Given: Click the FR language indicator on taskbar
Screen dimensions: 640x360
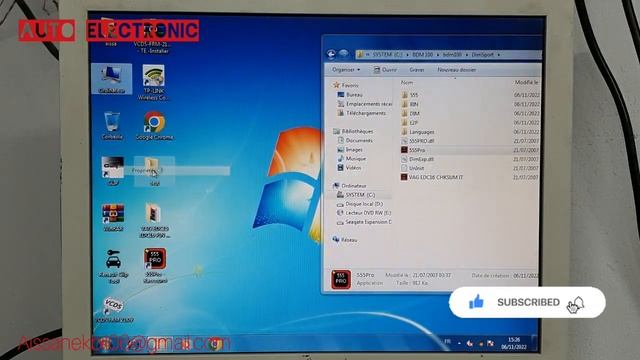Looking at the screenshot, I should coord(447,342).
